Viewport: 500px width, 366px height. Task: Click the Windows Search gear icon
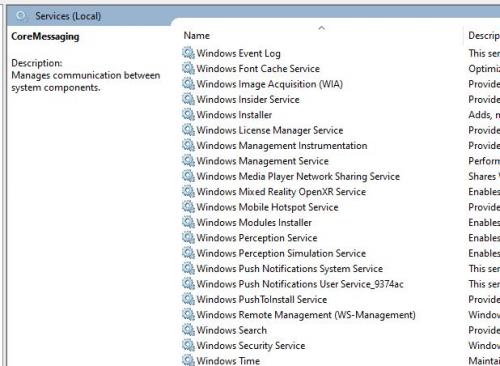click(x=188, y=330)
